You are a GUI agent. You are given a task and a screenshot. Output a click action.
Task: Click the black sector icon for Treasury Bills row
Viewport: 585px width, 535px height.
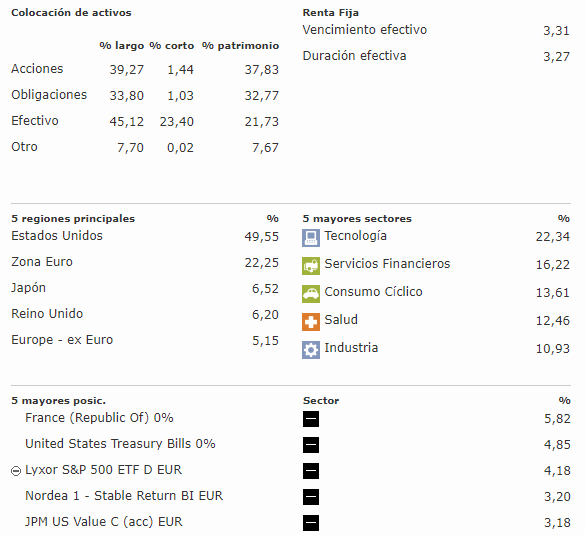pyautogui.click(x=311, y=445)
